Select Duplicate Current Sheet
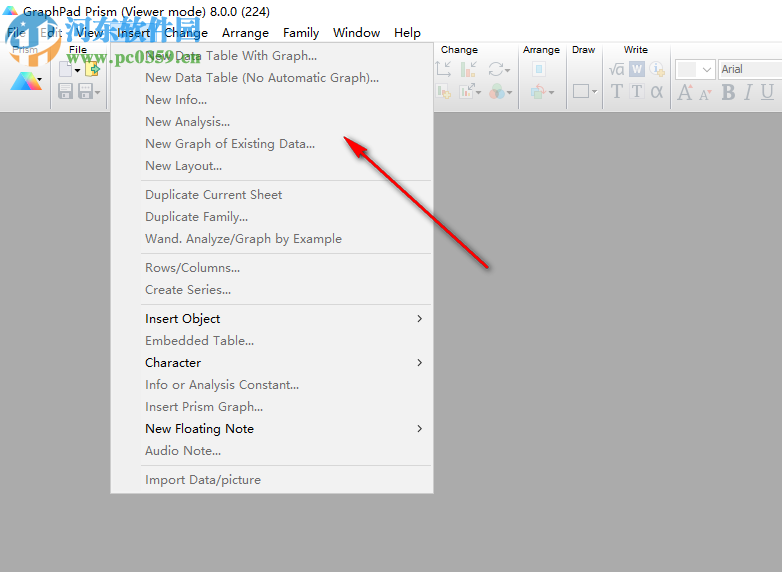Viewport: 782px width, 572px height. click(272, 194)
